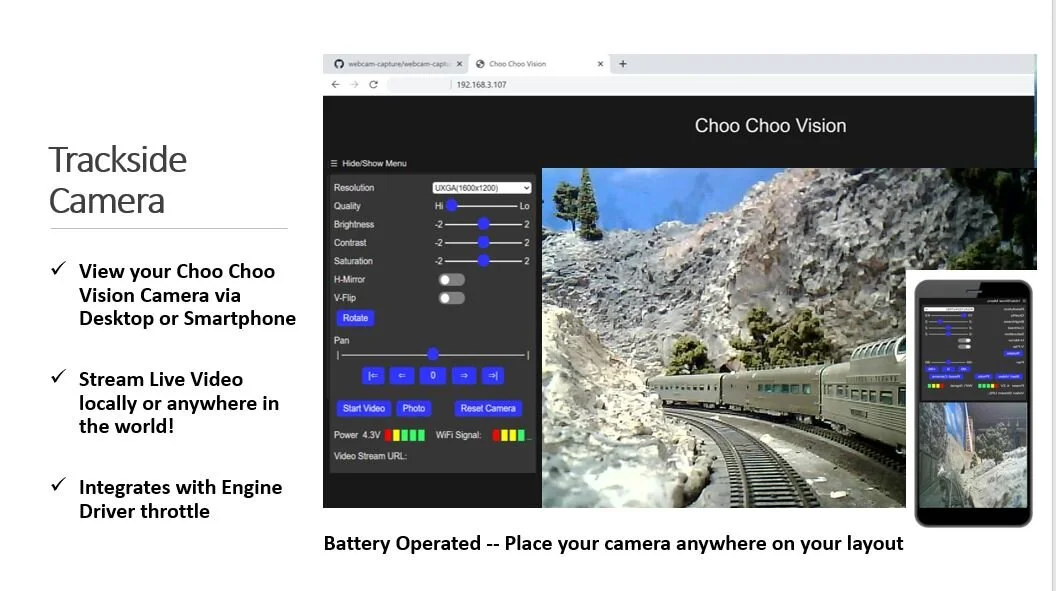Click the Battery Operated caption text
Screen dimensions: 1056x591
[x=614, y=543]
